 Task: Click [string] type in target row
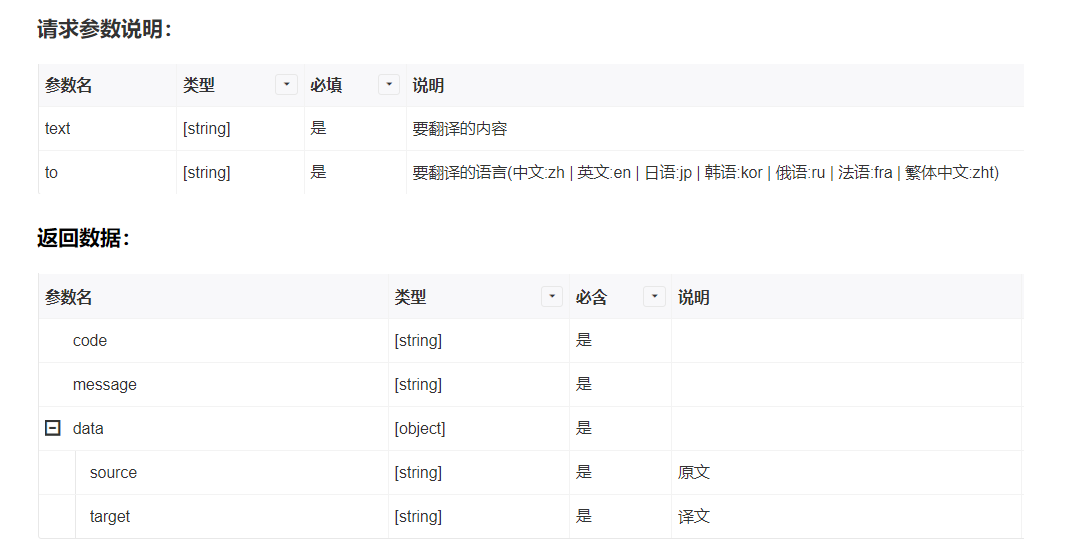click(418, 517)
